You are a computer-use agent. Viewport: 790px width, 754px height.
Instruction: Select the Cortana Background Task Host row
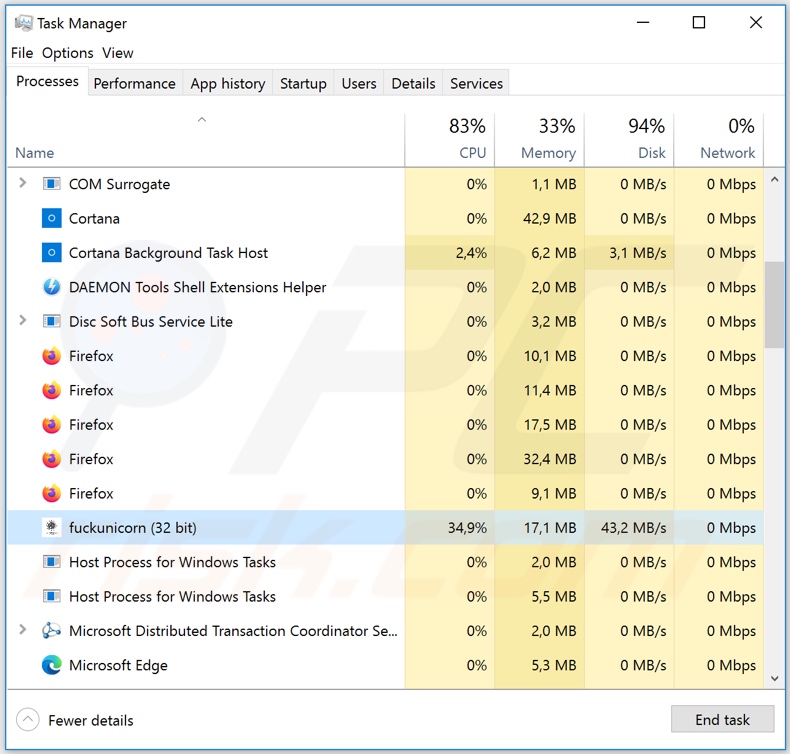point(385,252)
